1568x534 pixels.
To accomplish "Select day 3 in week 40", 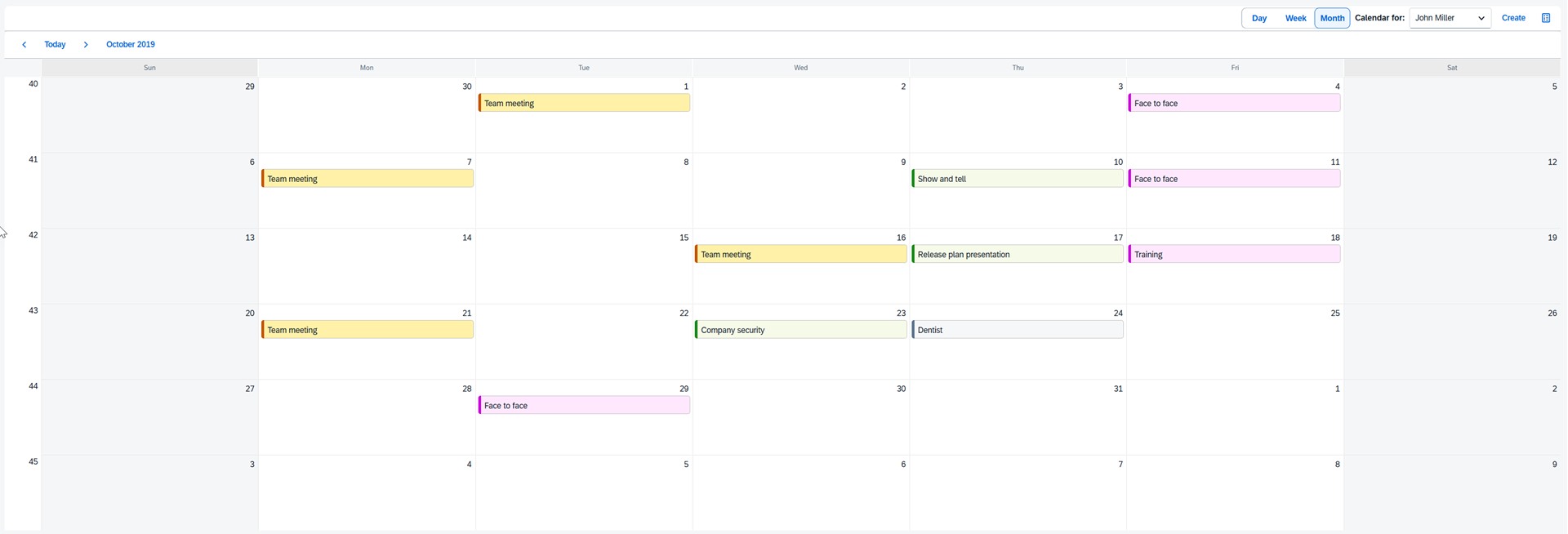I will click(1018, 115).
